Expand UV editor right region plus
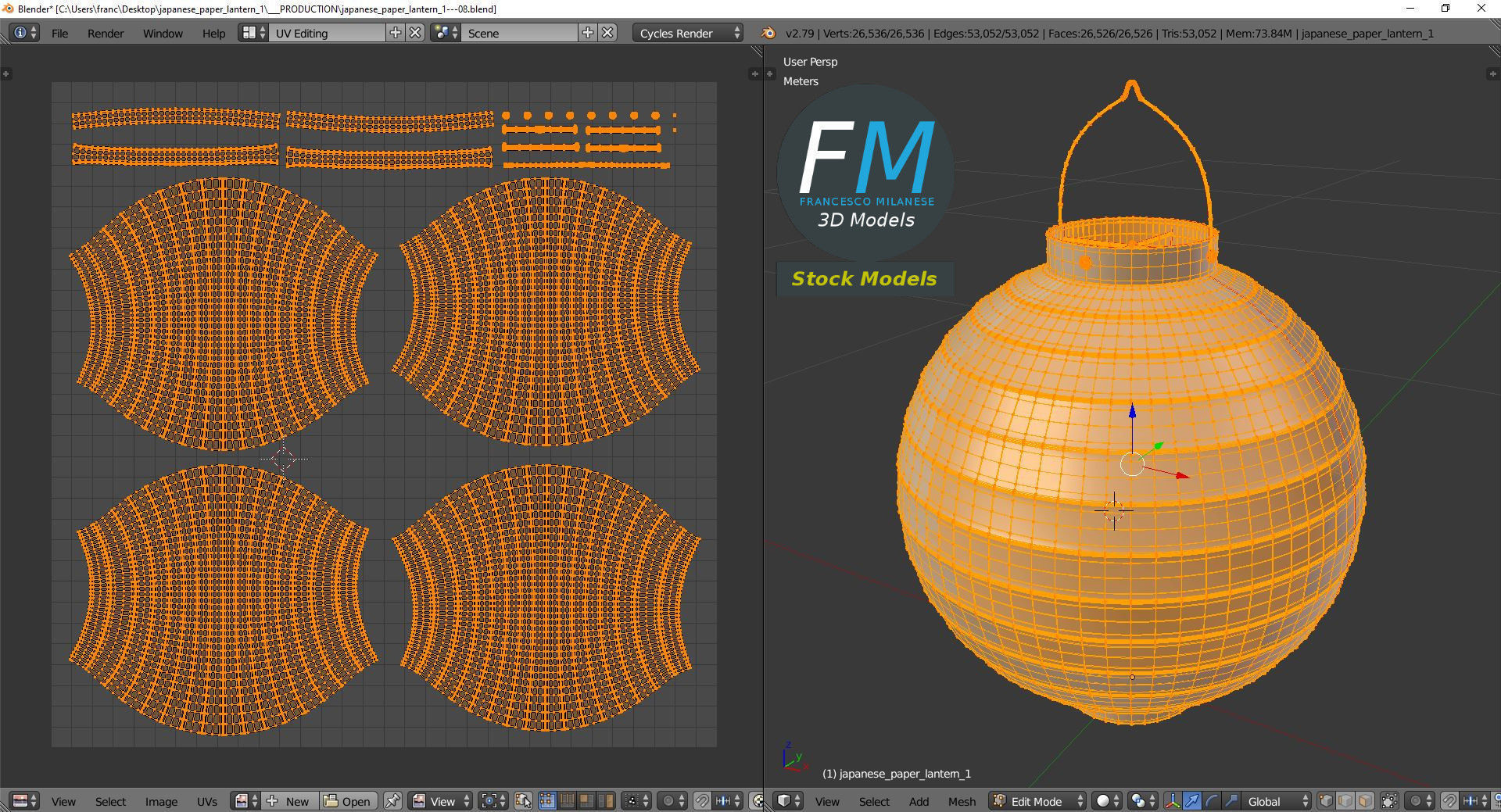Image resolution: width=1501 pixels, height=812 pixels. 754,73
